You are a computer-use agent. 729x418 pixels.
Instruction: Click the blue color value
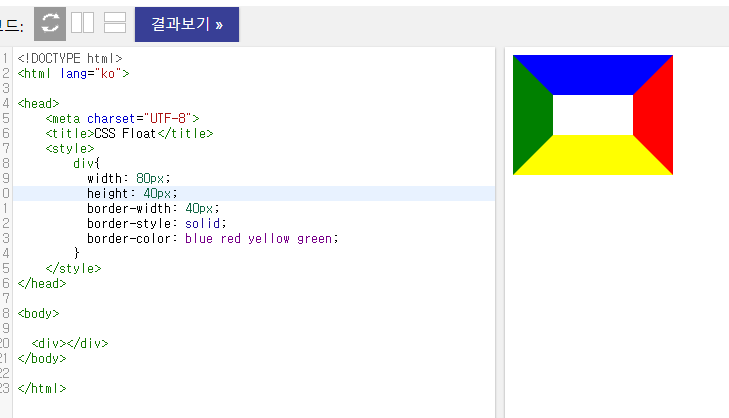[x=199, y=239]
